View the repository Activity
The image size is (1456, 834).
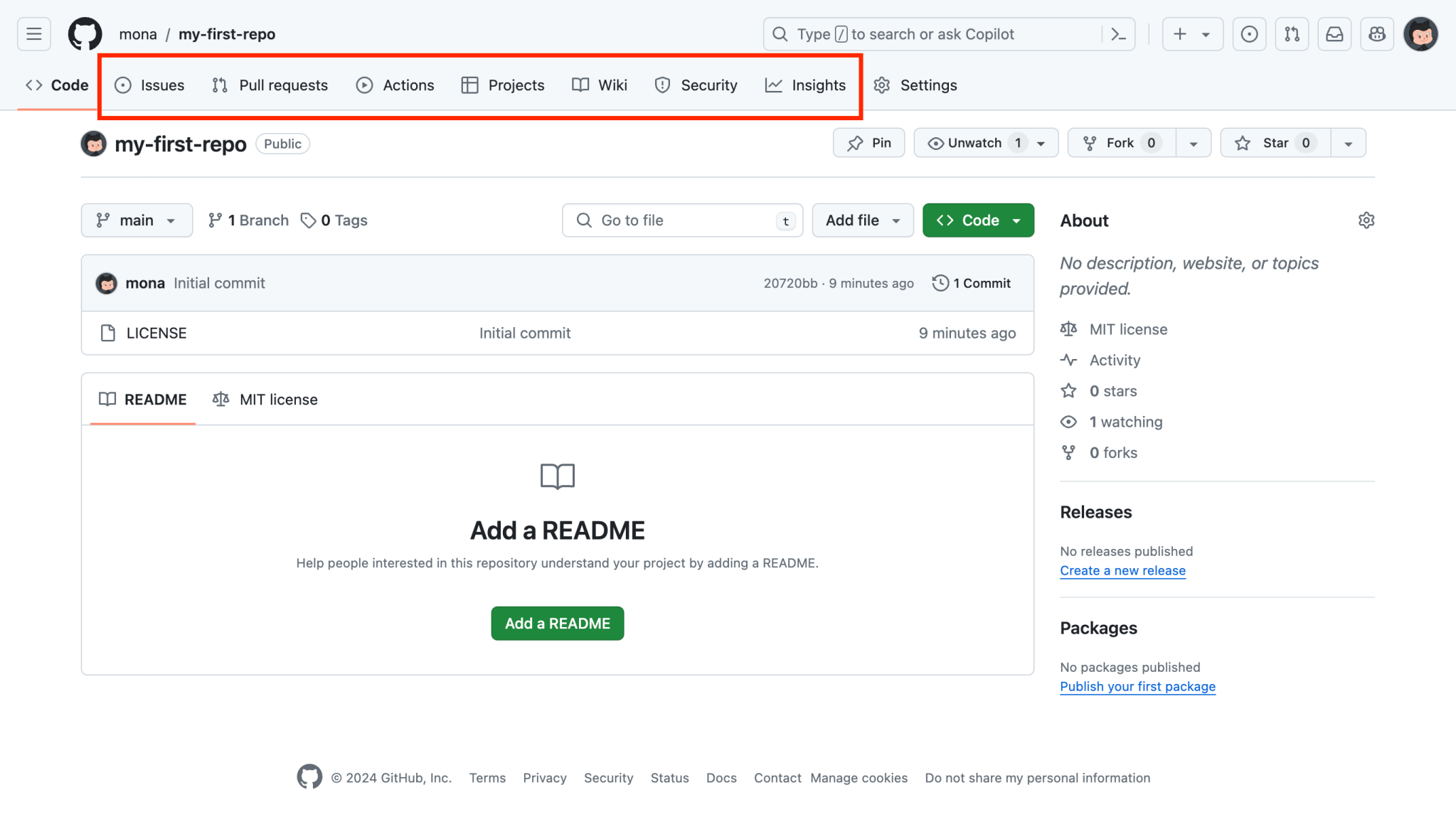pyautogui.click(x=1114, y=360)
